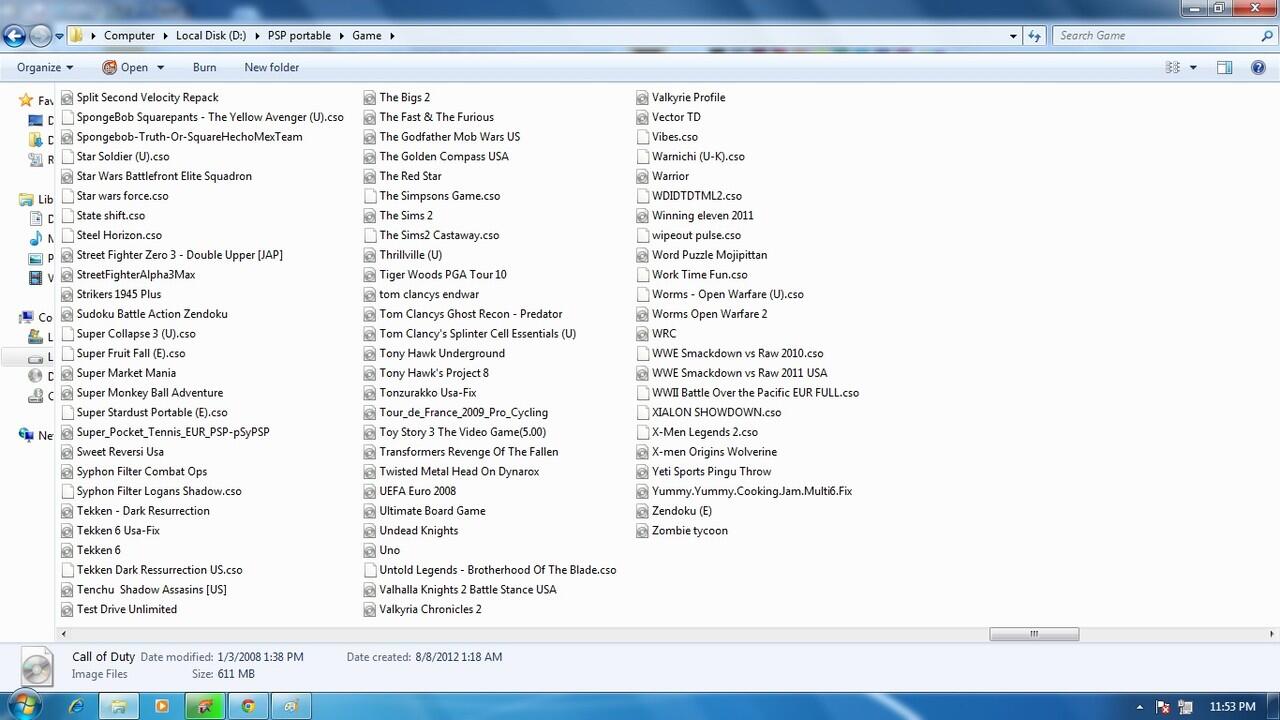Click the WRC disc image icon
The image size is (1280, 720).
643,334
